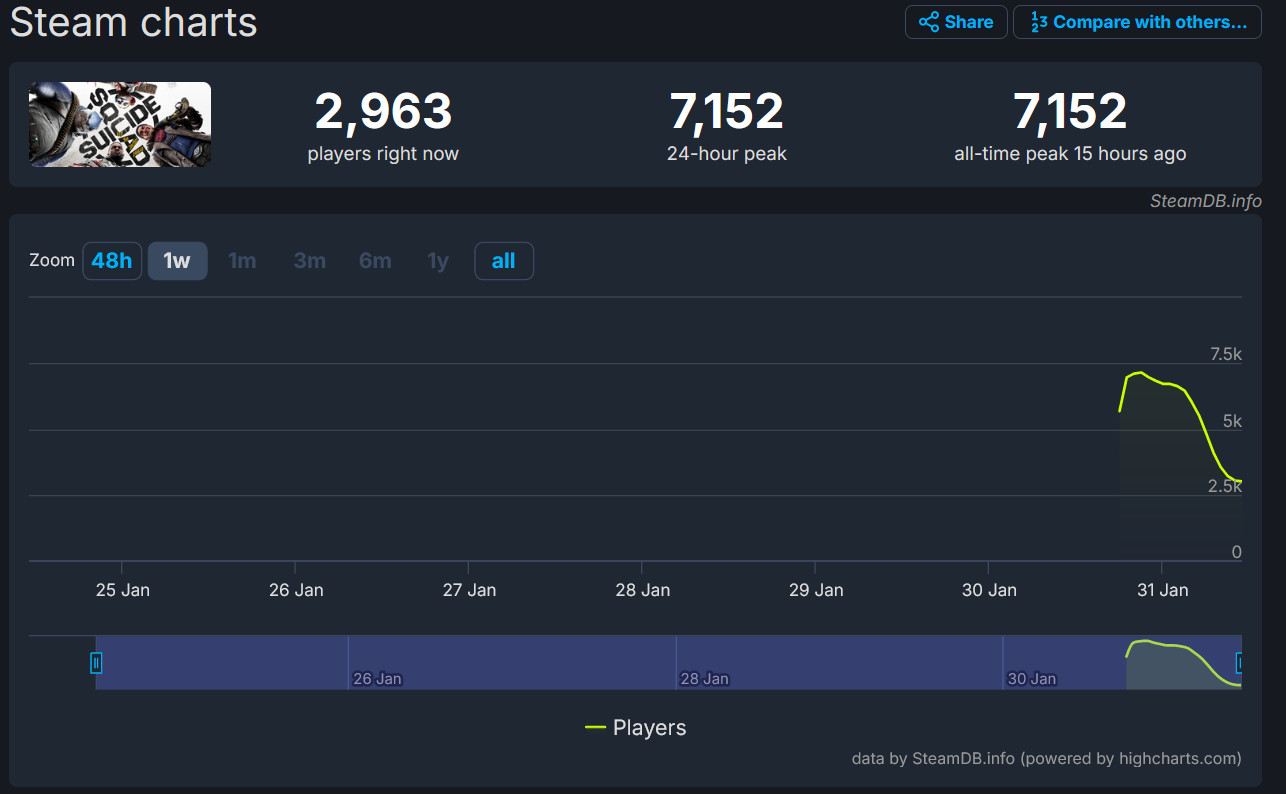Viewport: 1286px width, 794px height.
Task: Click the 7.5k y-axis label
Action: 1225,354
